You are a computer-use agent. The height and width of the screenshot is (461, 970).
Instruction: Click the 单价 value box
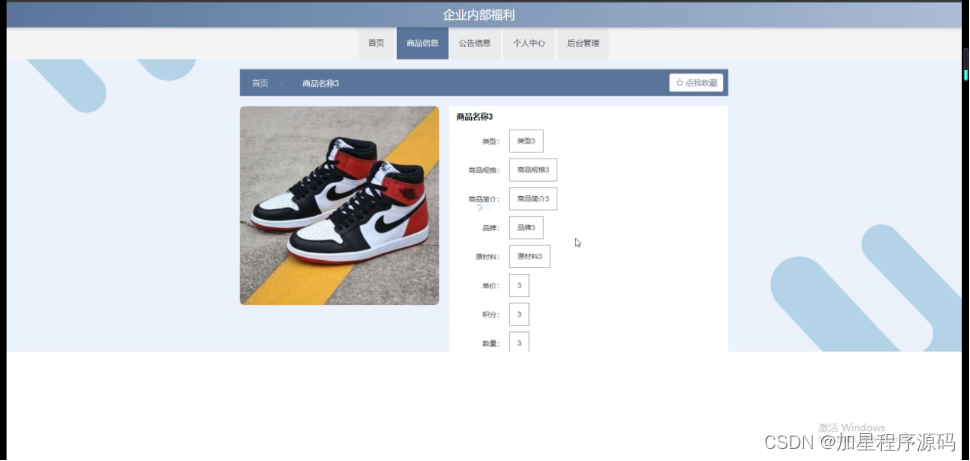519,285
